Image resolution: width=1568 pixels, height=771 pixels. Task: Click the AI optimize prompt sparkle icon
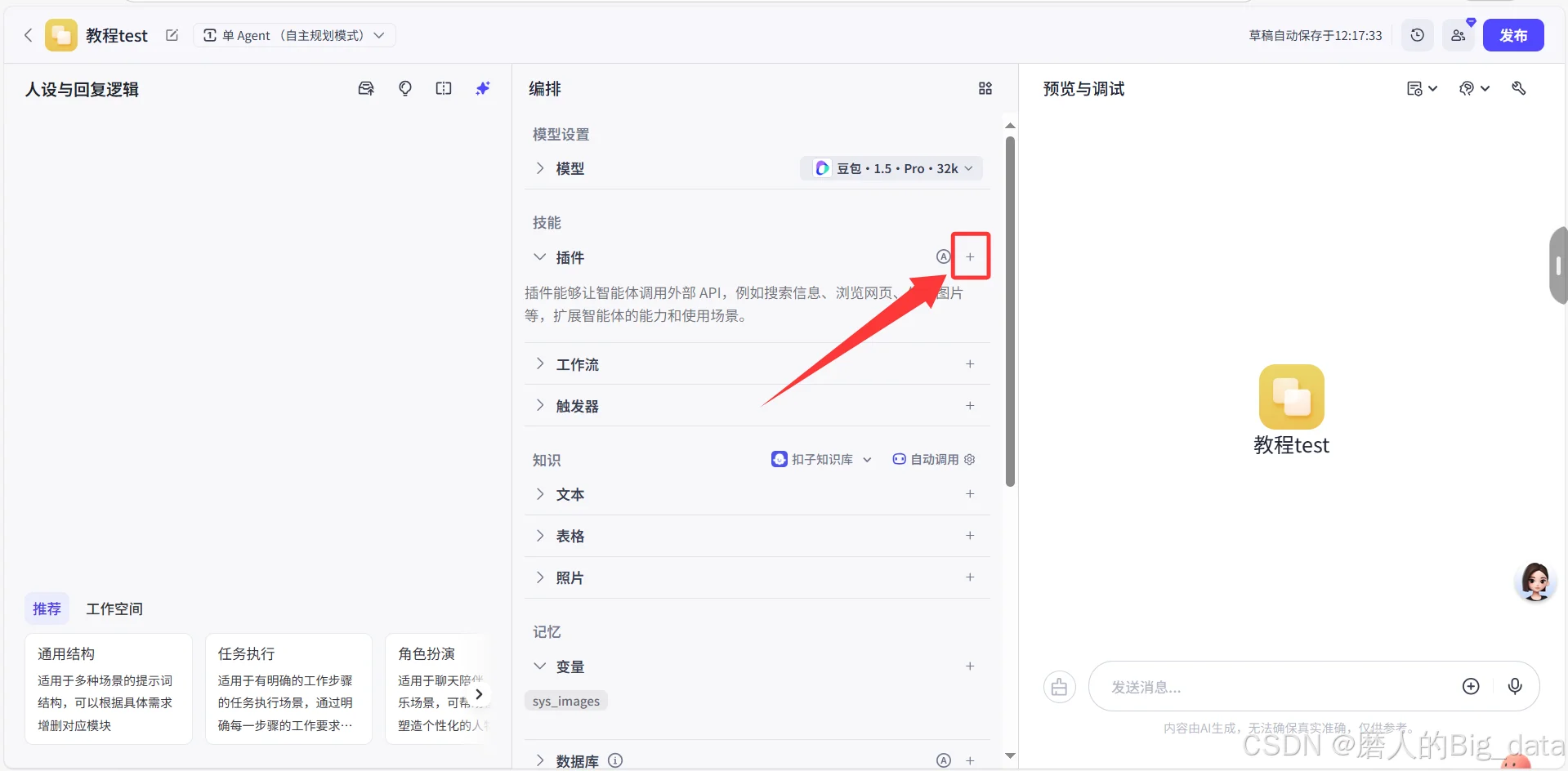point(483,88)
